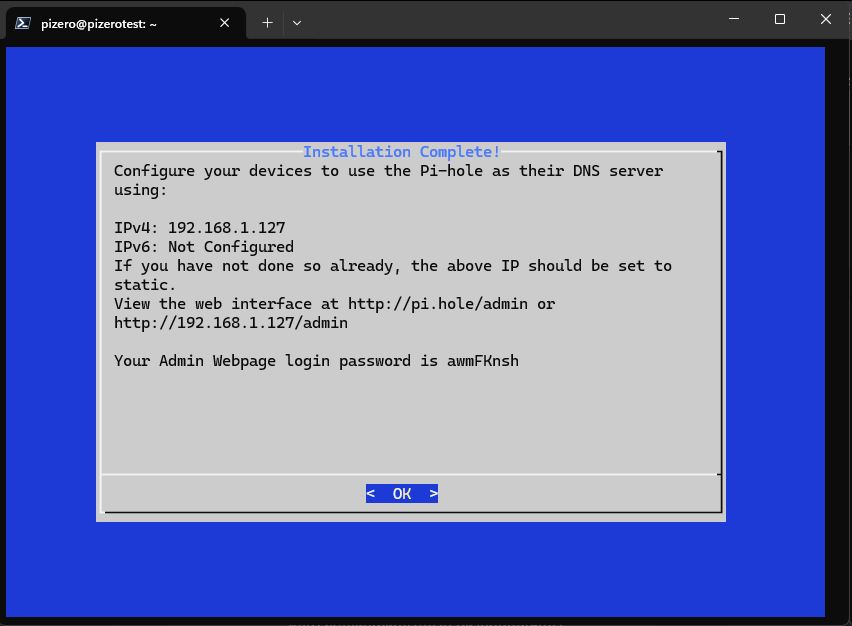The width and height of the screenshot is (852, 626).
Task: Click the terminal's vertical scrollbar on the right
Action: click(838, 330)
